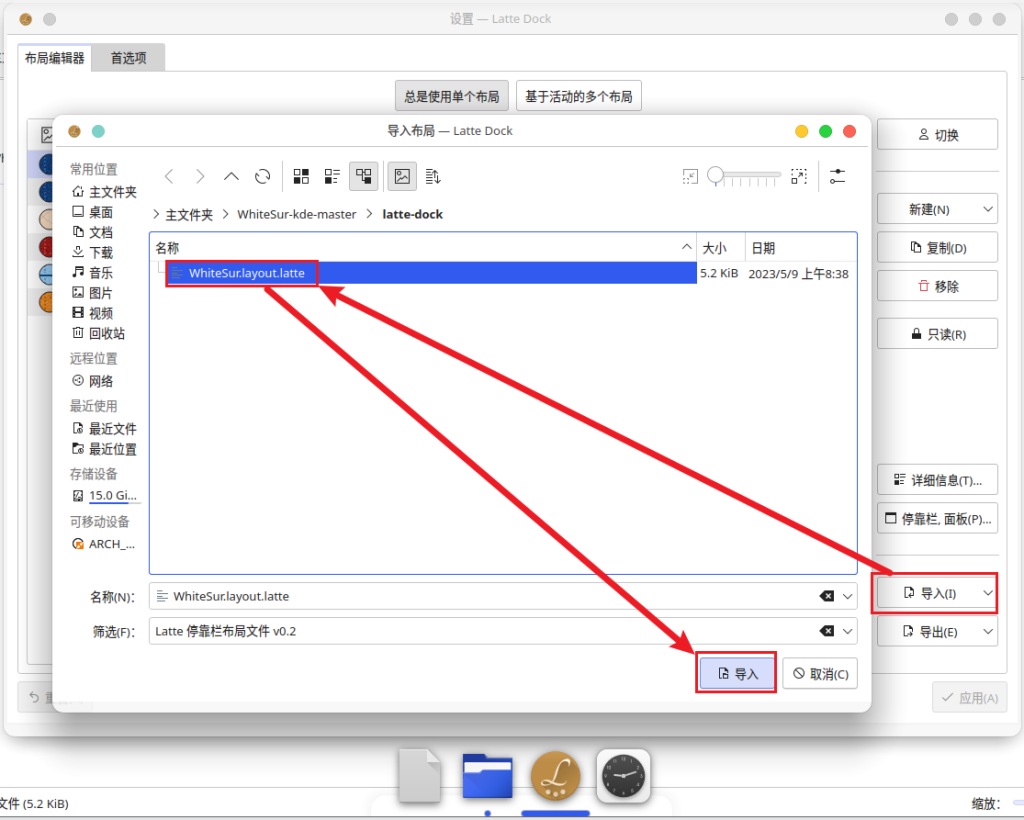Clear the 筛选 filter field

(x=827, y=631)
